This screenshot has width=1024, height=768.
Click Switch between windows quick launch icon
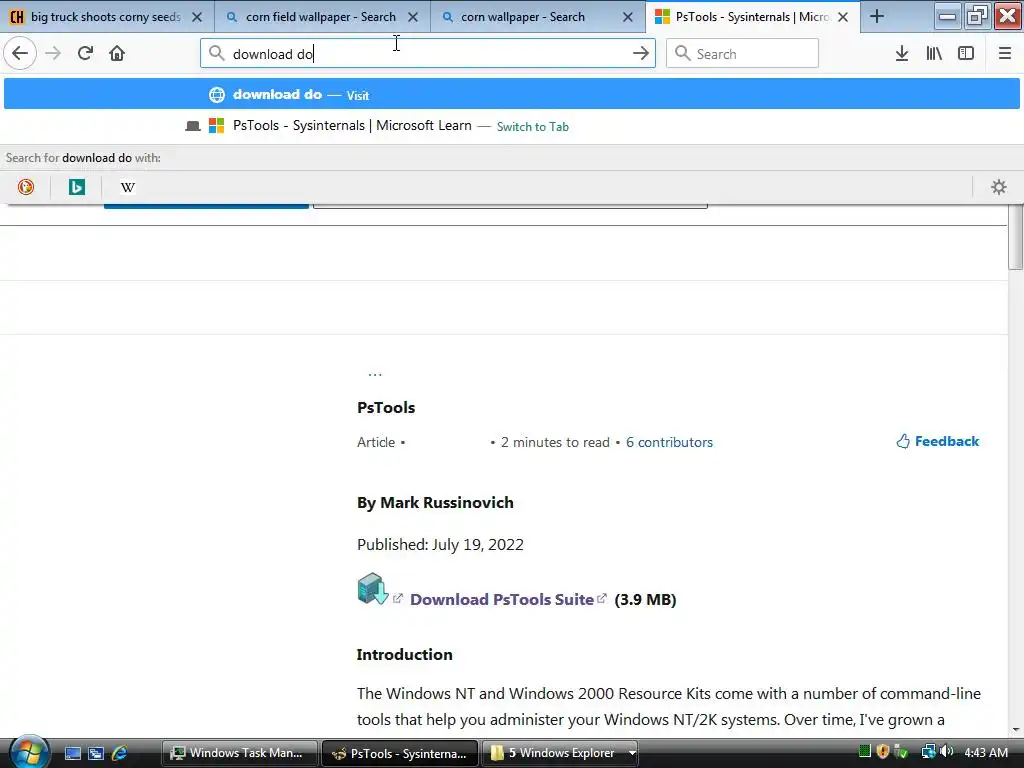pos(96,753)
